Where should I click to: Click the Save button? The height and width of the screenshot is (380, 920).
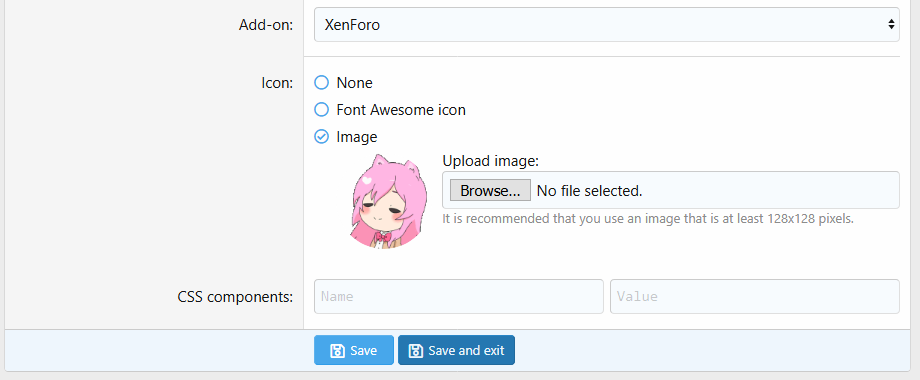pyautogui.click(x=354, y=350)
